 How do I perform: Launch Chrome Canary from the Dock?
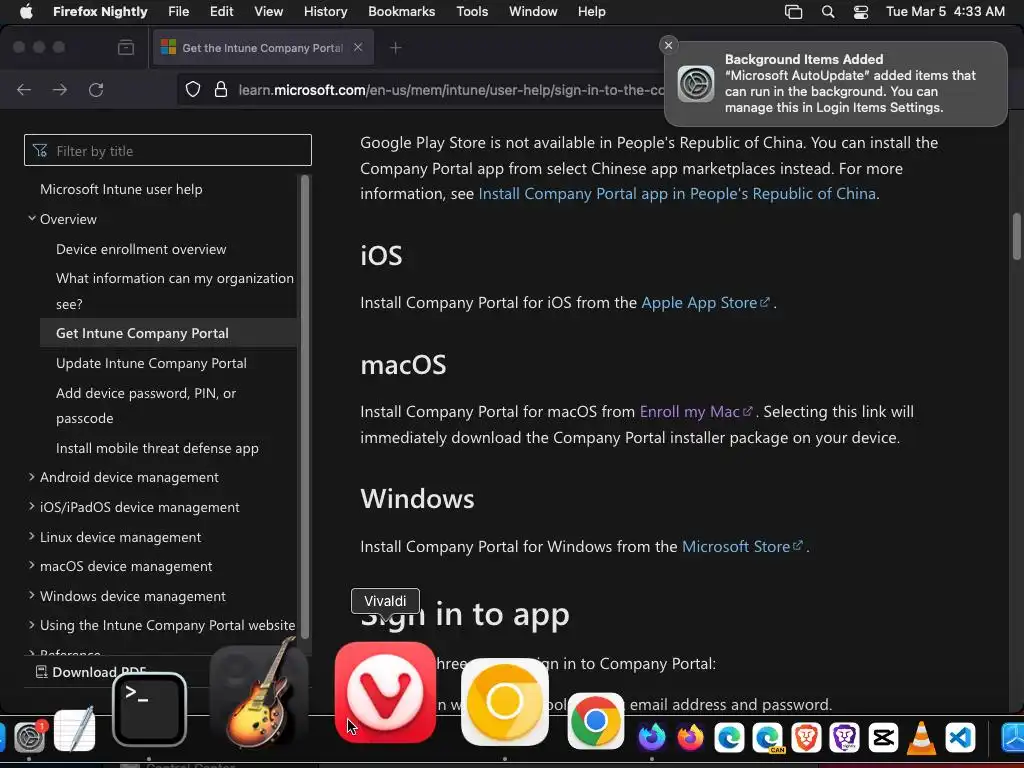504,701
